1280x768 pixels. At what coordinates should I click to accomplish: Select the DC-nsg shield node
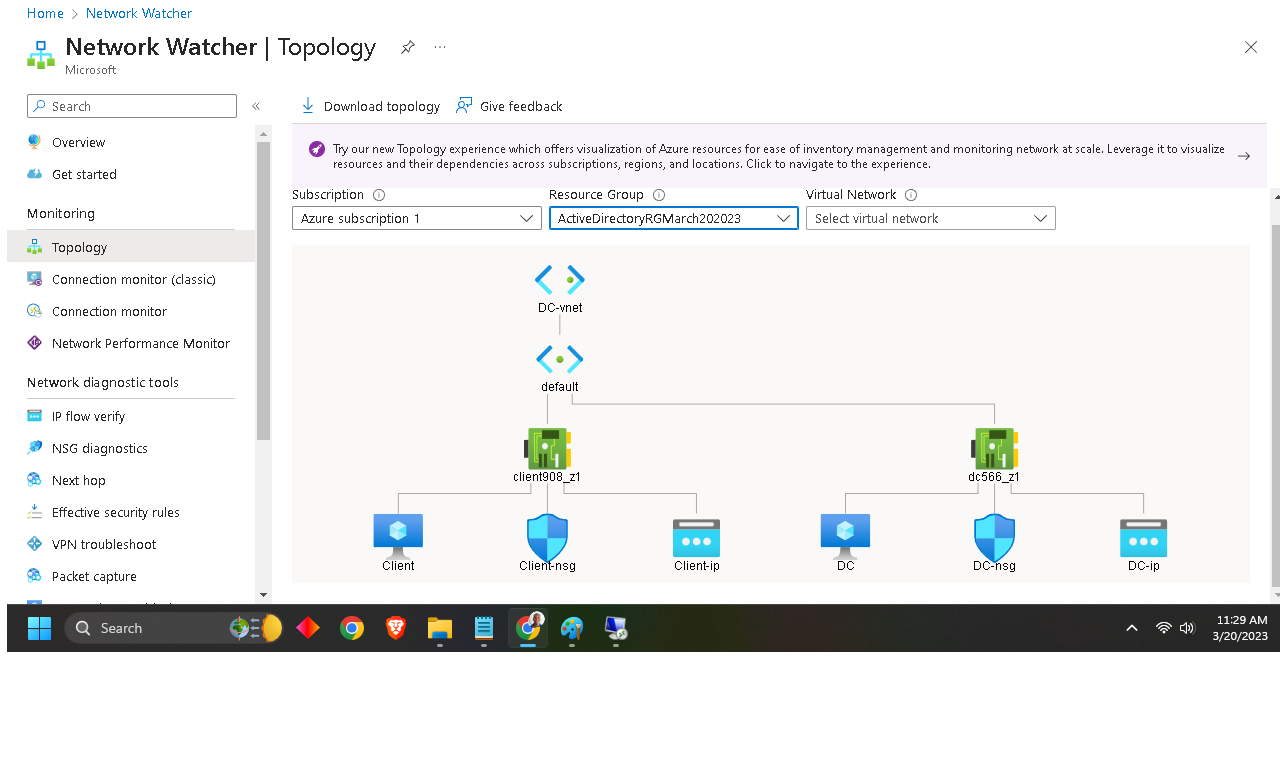click(x=994, y=538)
